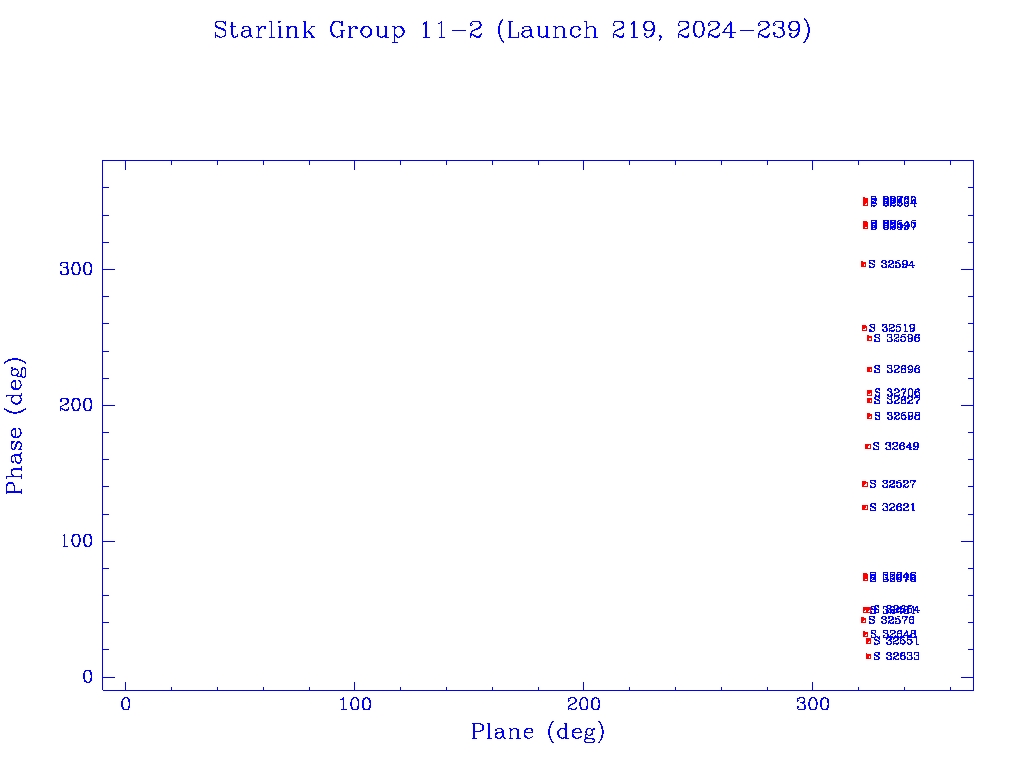The image size is (1024, 768).
Task: Select the satellite label "S 32649"
Action: 896,447
